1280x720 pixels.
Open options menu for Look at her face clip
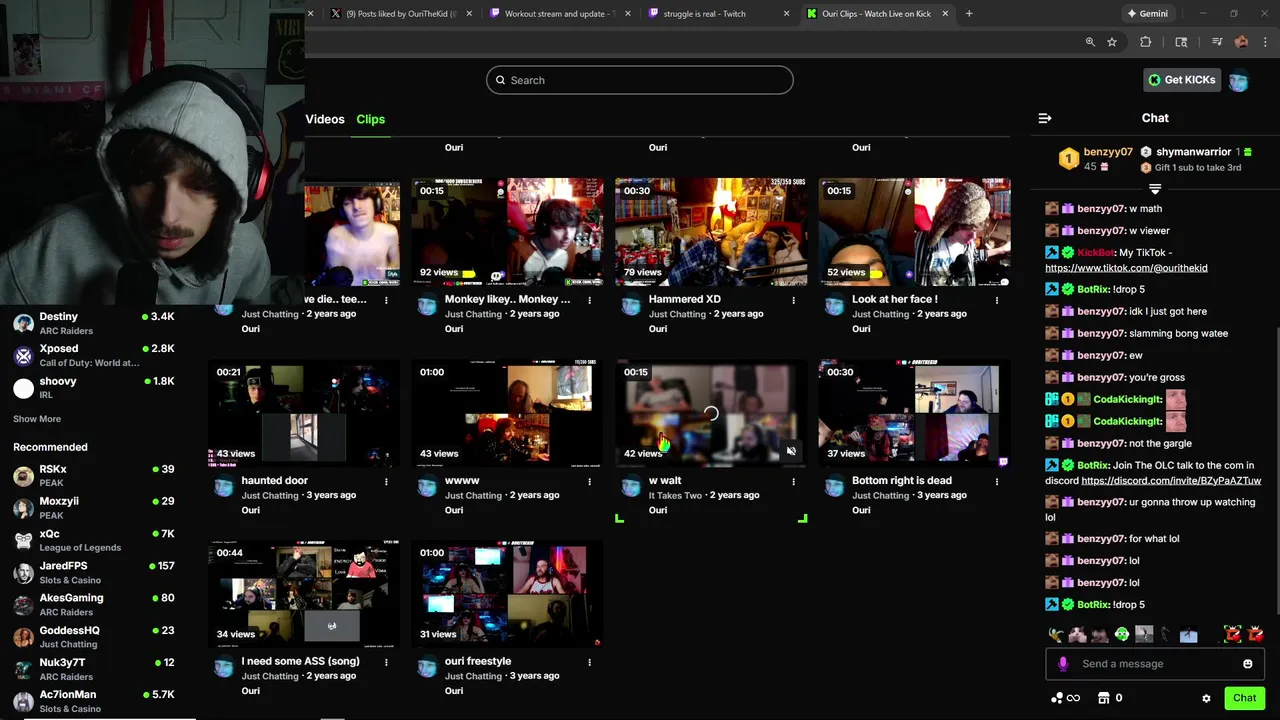997,300
